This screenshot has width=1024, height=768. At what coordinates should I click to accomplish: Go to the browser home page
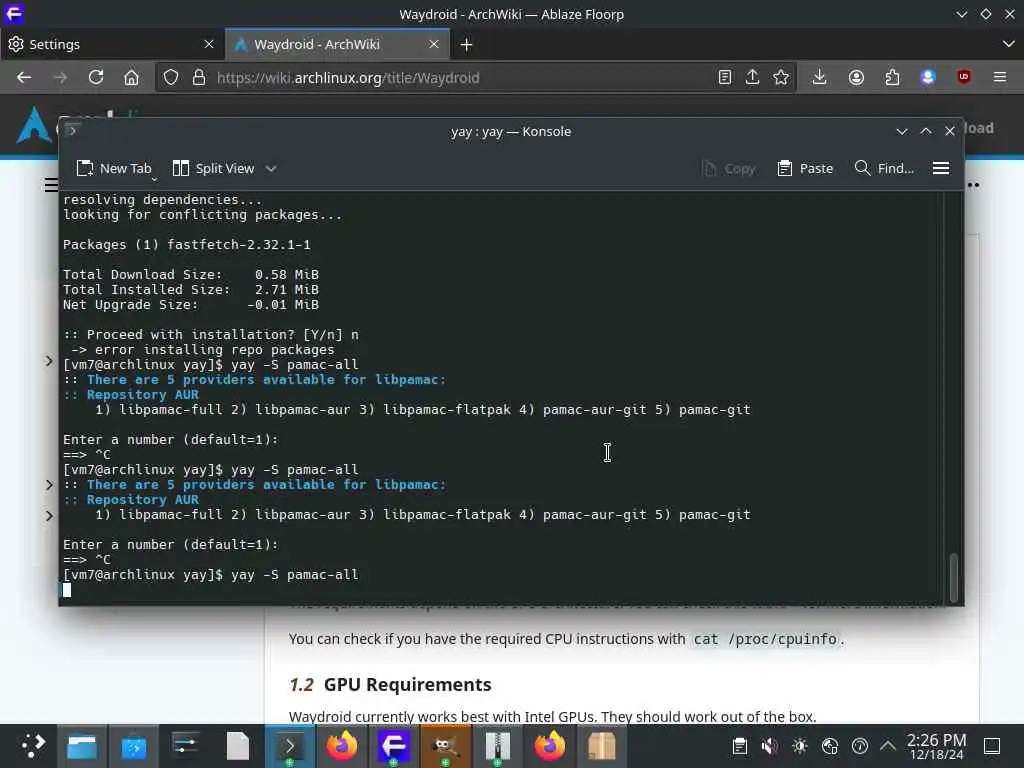131,78
